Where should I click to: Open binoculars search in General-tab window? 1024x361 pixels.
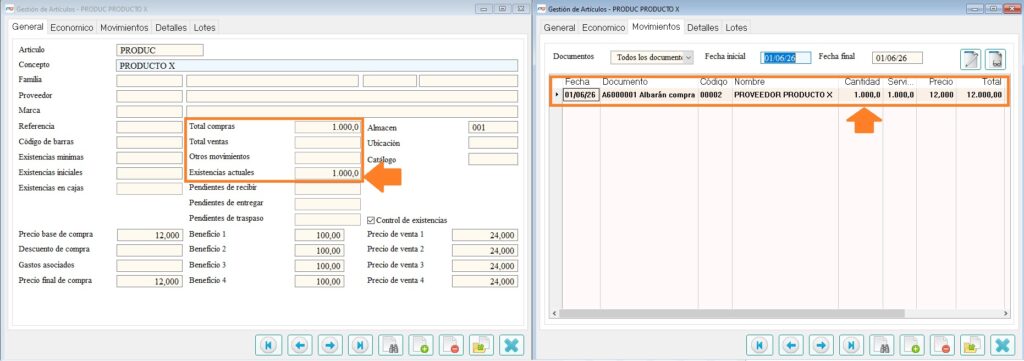[x=392, y=345]
